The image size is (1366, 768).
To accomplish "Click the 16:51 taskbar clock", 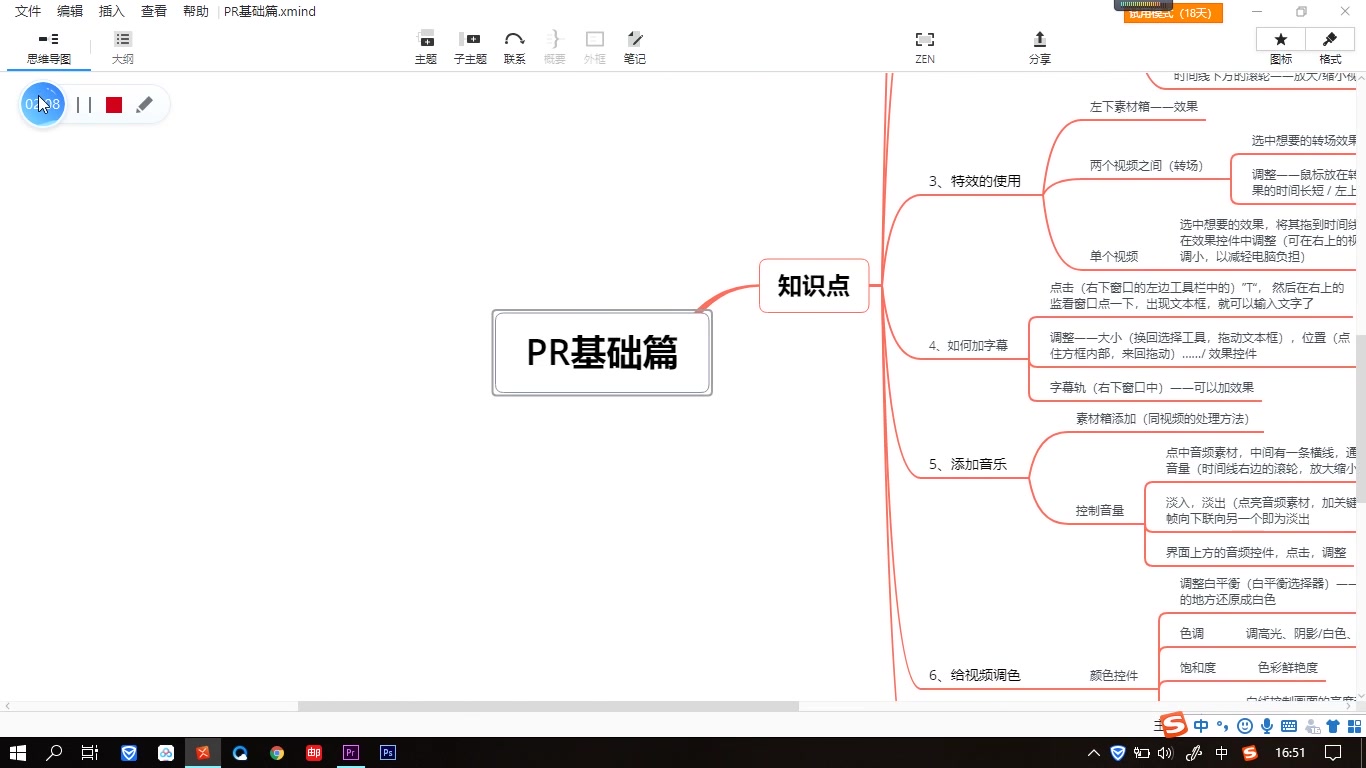I will (1291, 752).
